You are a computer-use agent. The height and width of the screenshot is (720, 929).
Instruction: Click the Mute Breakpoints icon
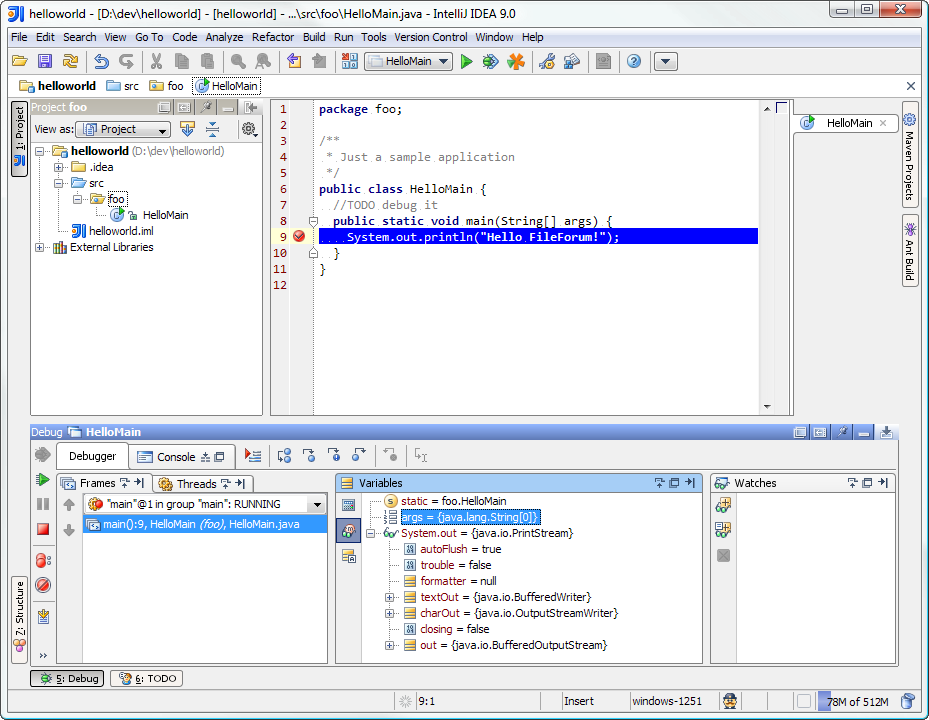coord(43,585)
